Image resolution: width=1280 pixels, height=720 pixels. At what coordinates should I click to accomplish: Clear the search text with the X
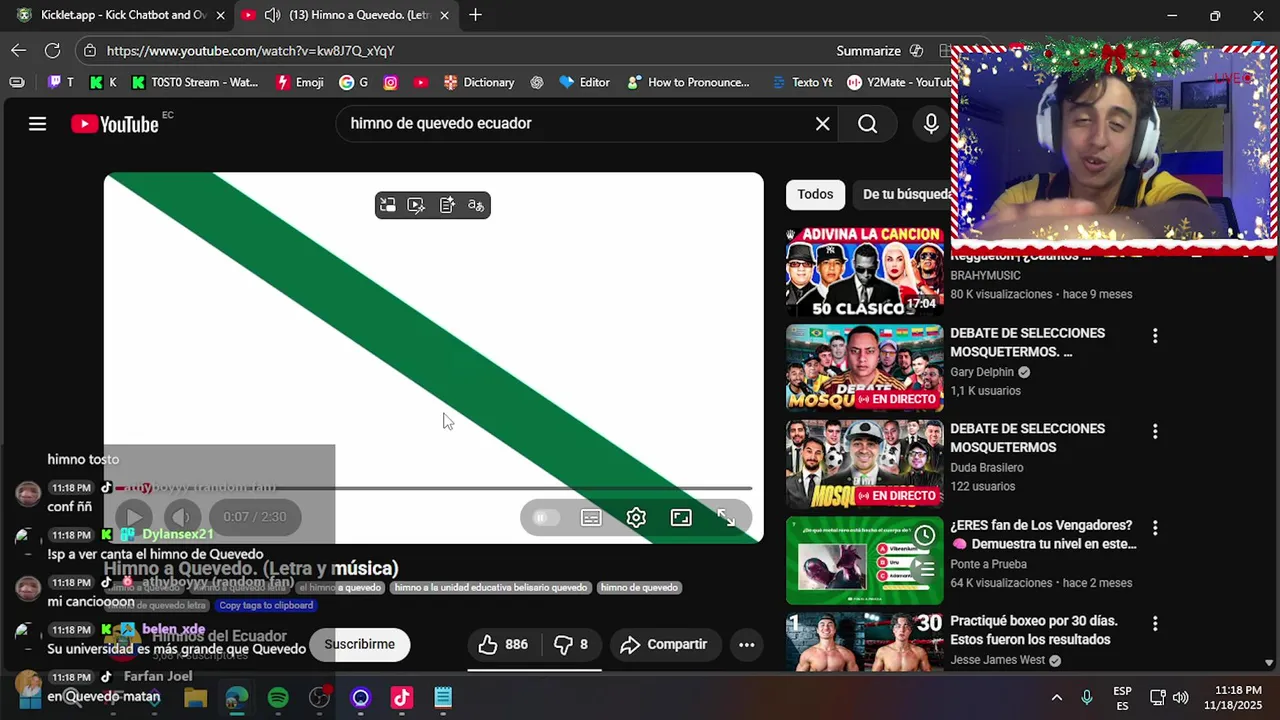[822, 124]
